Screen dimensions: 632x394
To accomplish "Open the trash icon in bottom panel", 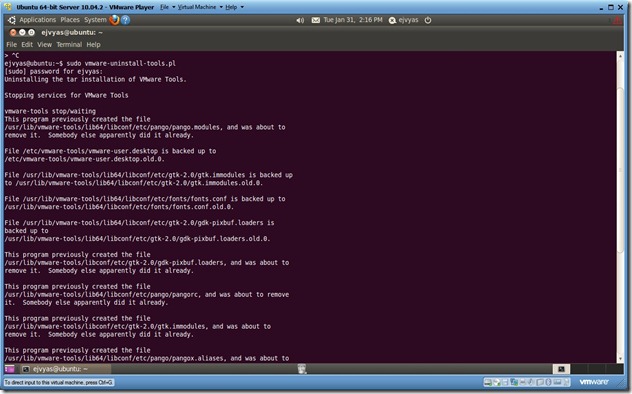I will click(302, 368).
